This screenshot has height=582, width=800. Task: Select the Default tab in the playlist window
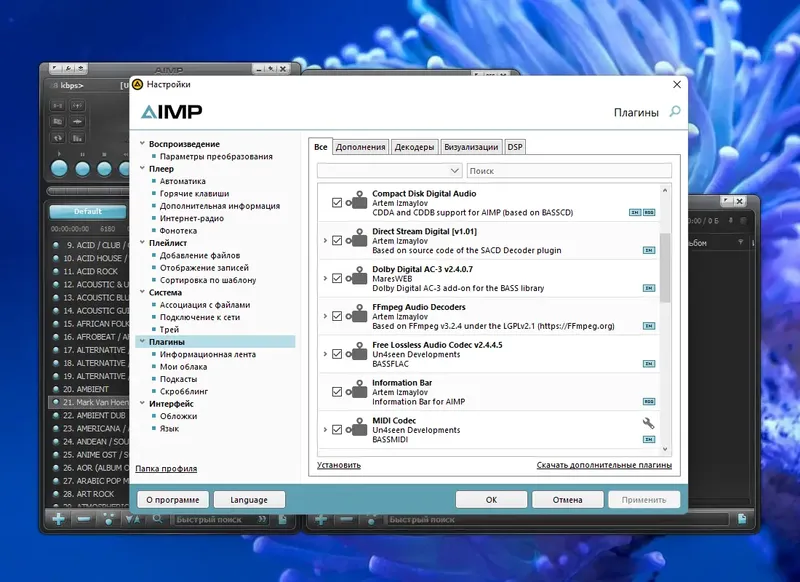(88, 212)
